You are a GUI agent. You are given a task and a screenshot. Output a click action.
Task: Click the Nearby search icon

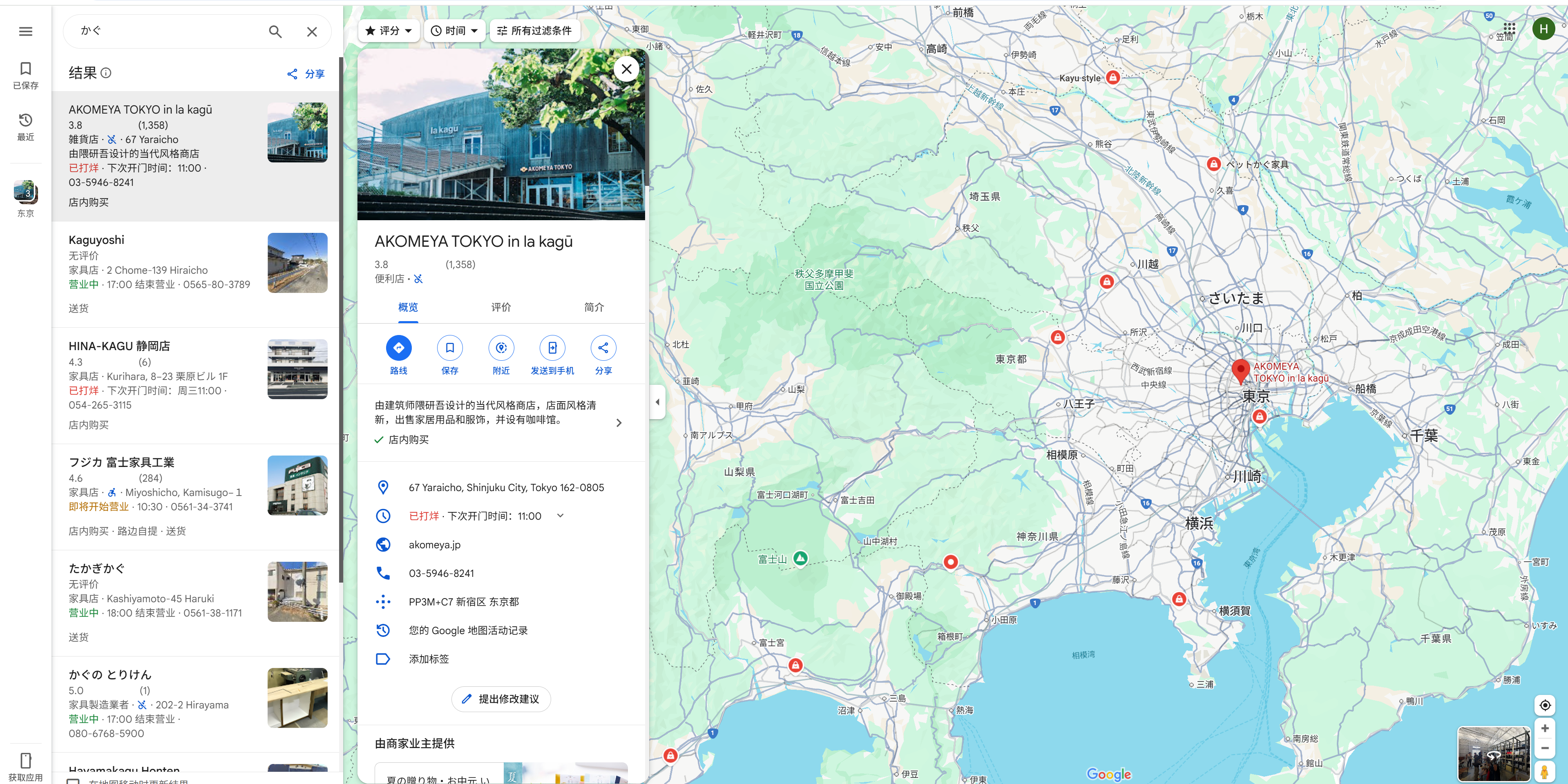click(501, 348)
